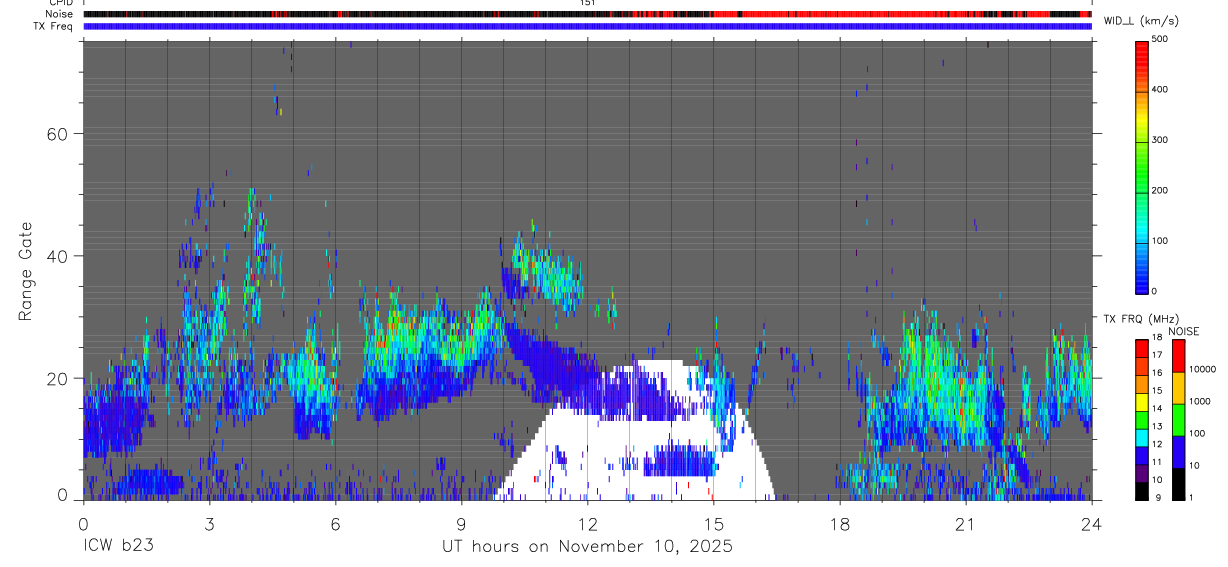Click the '60' tick on the Range Gate axis
The width and height of the screenshot is (1228, 567).
coord(57,134)
